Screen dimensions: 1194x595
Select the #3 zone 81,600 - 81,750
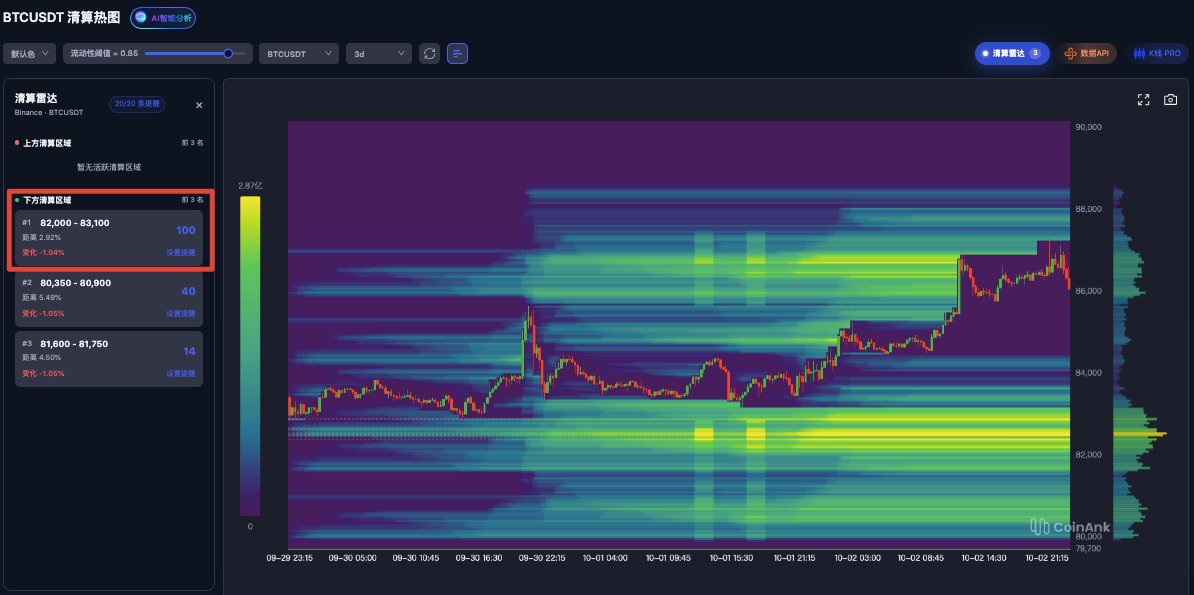(109, 359)
